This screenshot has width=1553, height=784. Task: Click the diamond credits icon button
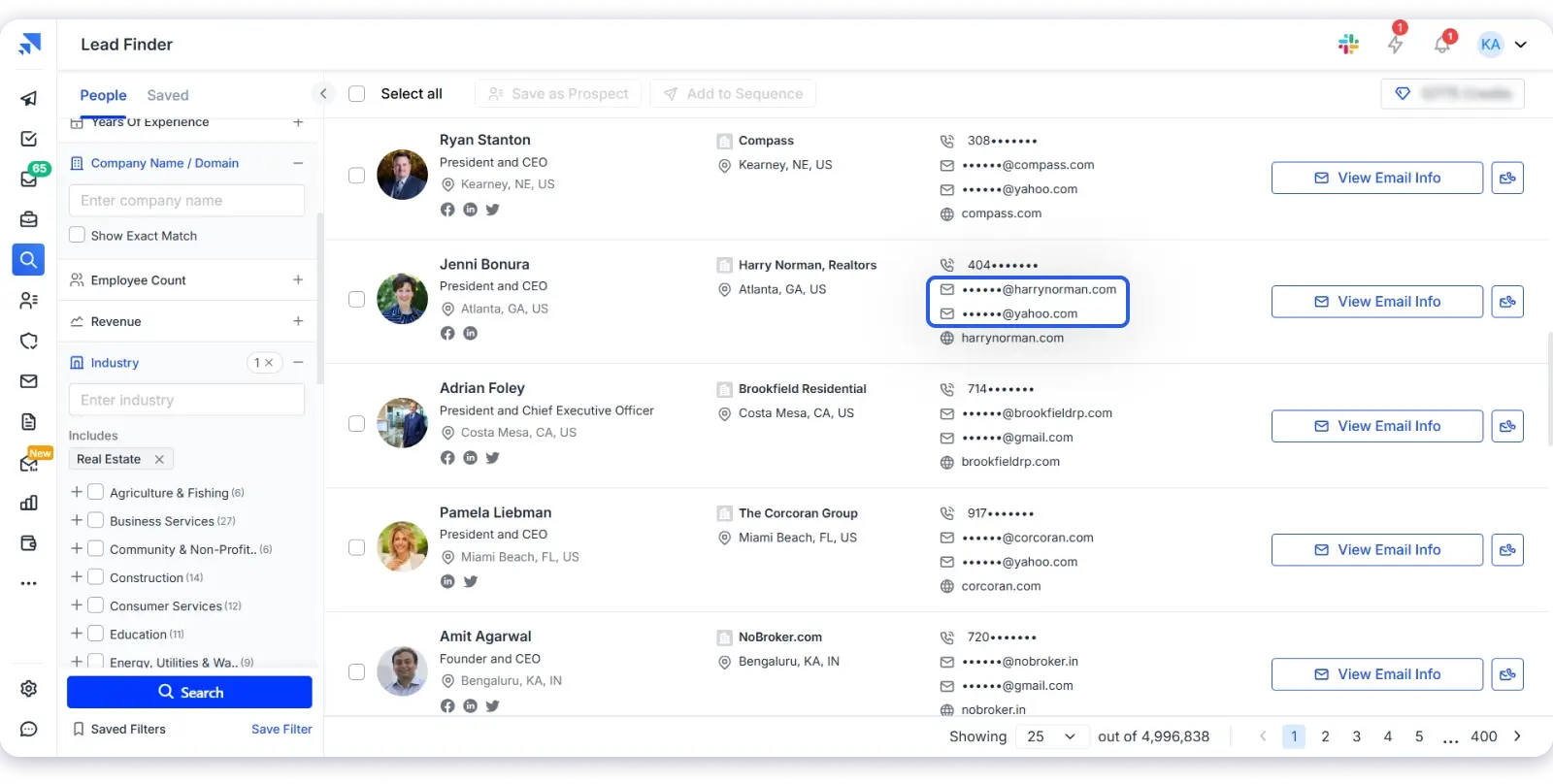[1403, 93]
